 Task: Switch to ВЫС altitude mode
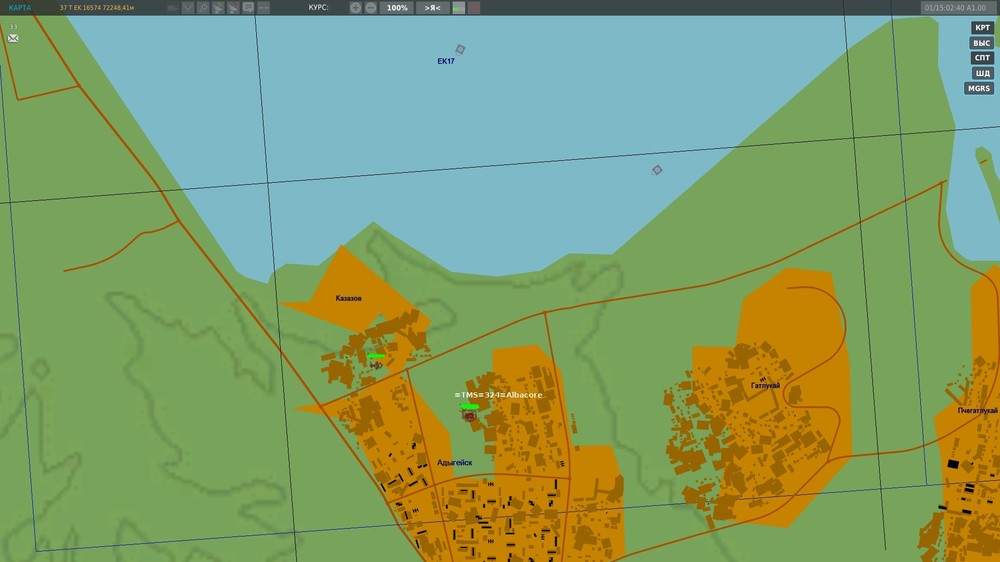982,43
